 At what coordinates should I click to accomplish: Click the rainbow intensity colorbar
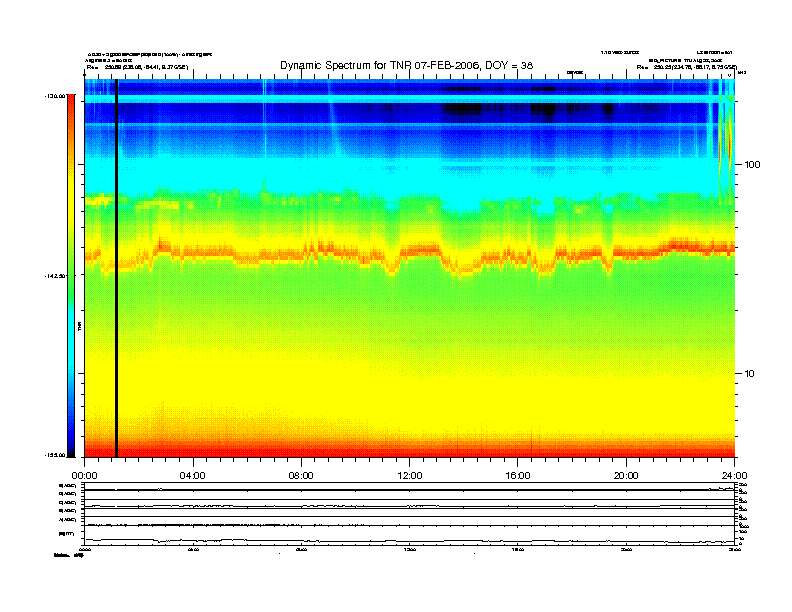pos(71,275)
